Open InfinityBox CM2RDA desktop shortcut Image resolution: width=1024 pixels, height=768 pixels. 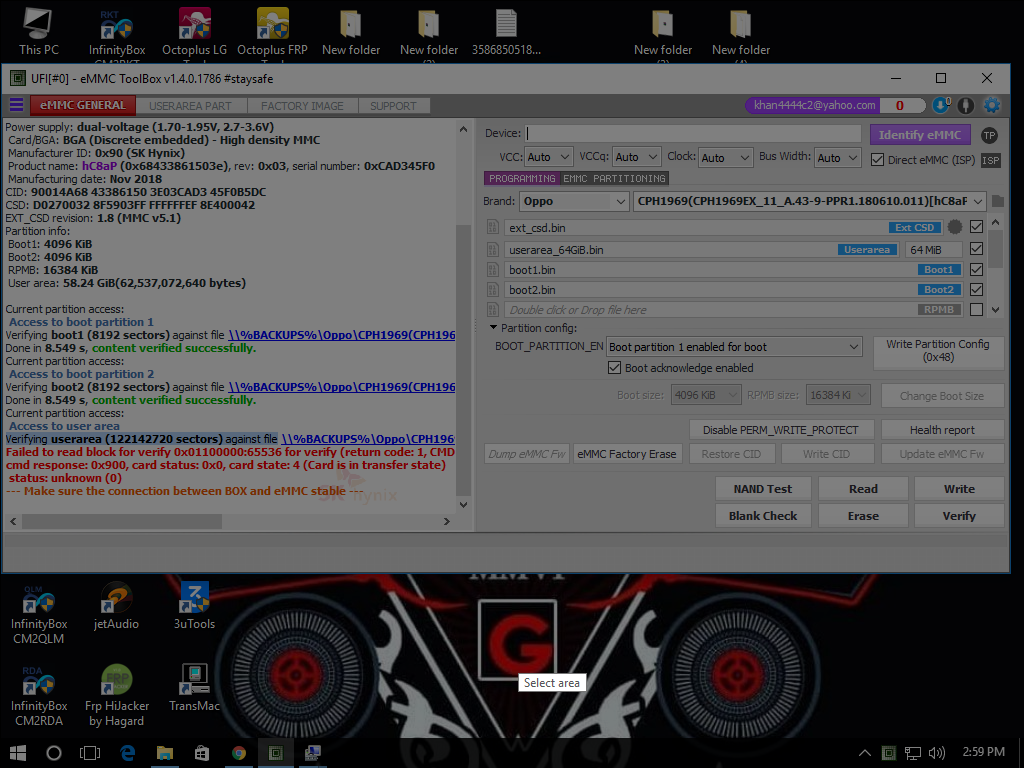[x=39, y=696]
